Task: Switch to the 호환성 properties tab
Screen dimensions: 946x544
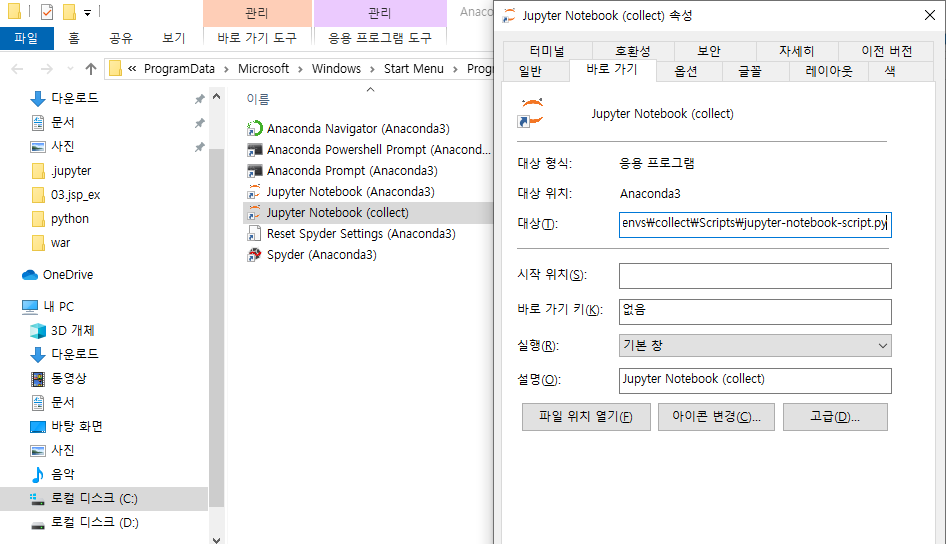Action: (633, 51)
